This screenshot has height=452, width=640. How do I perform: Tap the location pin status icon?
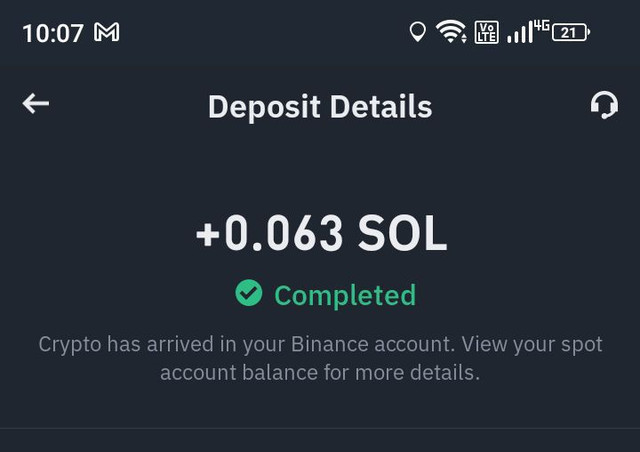(418, 32)
